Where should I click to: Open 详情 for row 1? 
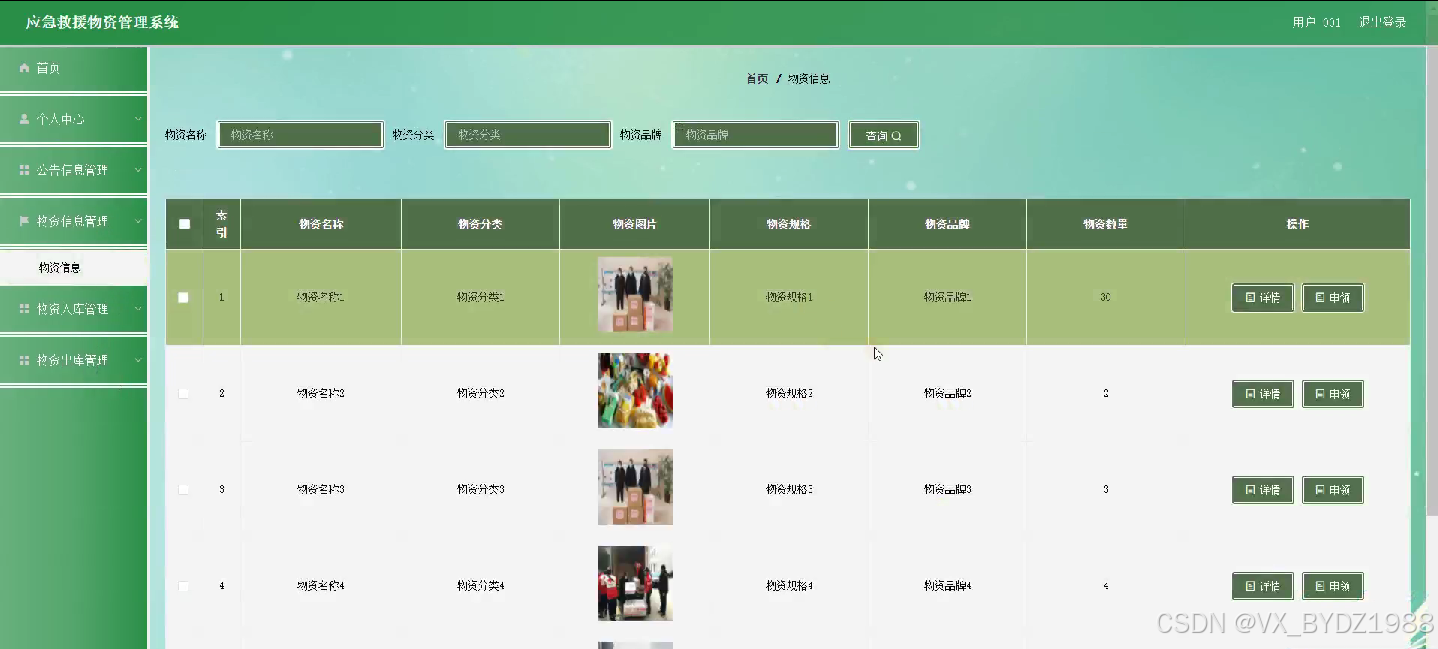(1262, 298)
